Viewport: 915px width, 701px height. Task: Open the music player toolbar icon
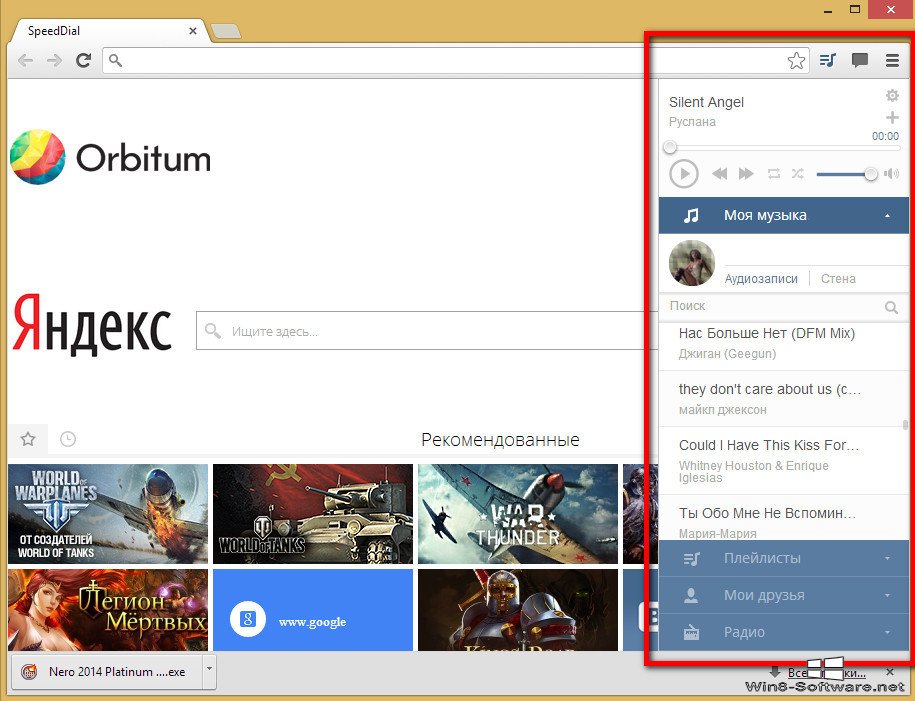pyautogui.click(x=827, y=60)
